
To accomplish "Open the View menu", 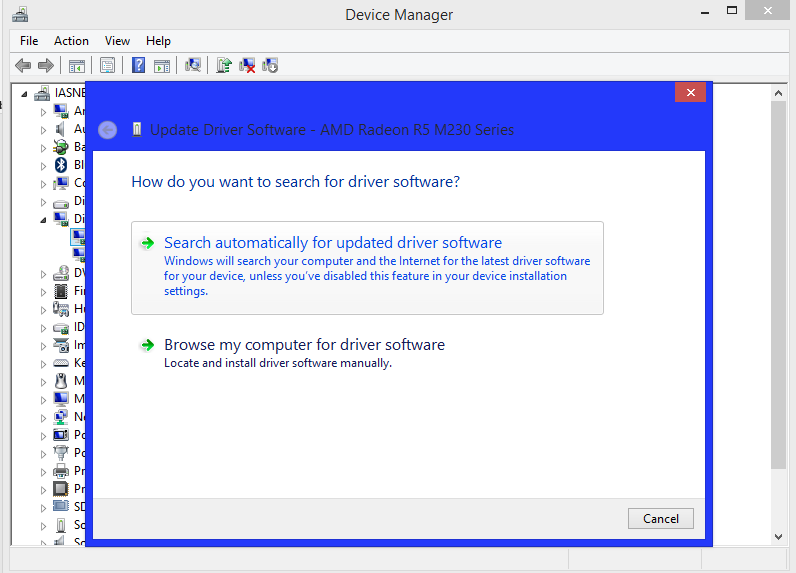I will click(117, 41).
